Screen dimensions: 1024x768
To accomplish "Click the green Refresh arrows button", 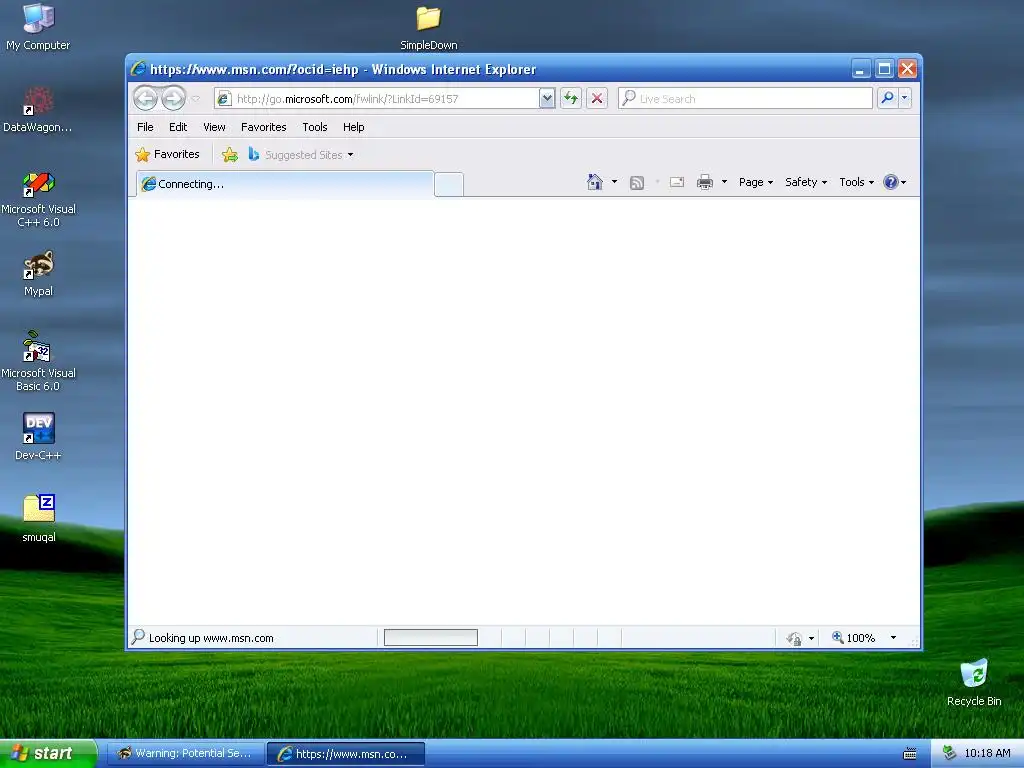I will click(571, 99).
